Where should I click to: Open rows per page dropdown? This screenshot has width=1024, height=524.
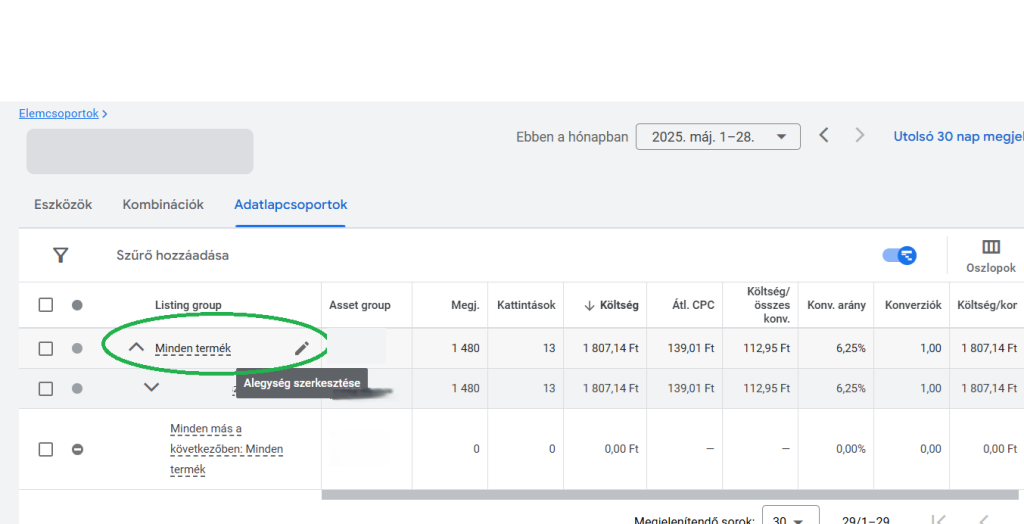(x=789, y=519)
